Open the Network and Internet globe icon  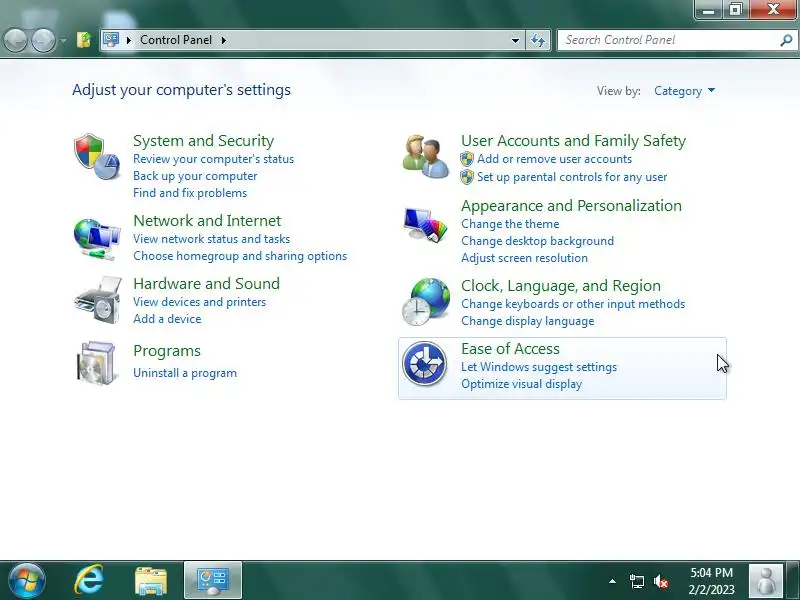click(97, 239)
